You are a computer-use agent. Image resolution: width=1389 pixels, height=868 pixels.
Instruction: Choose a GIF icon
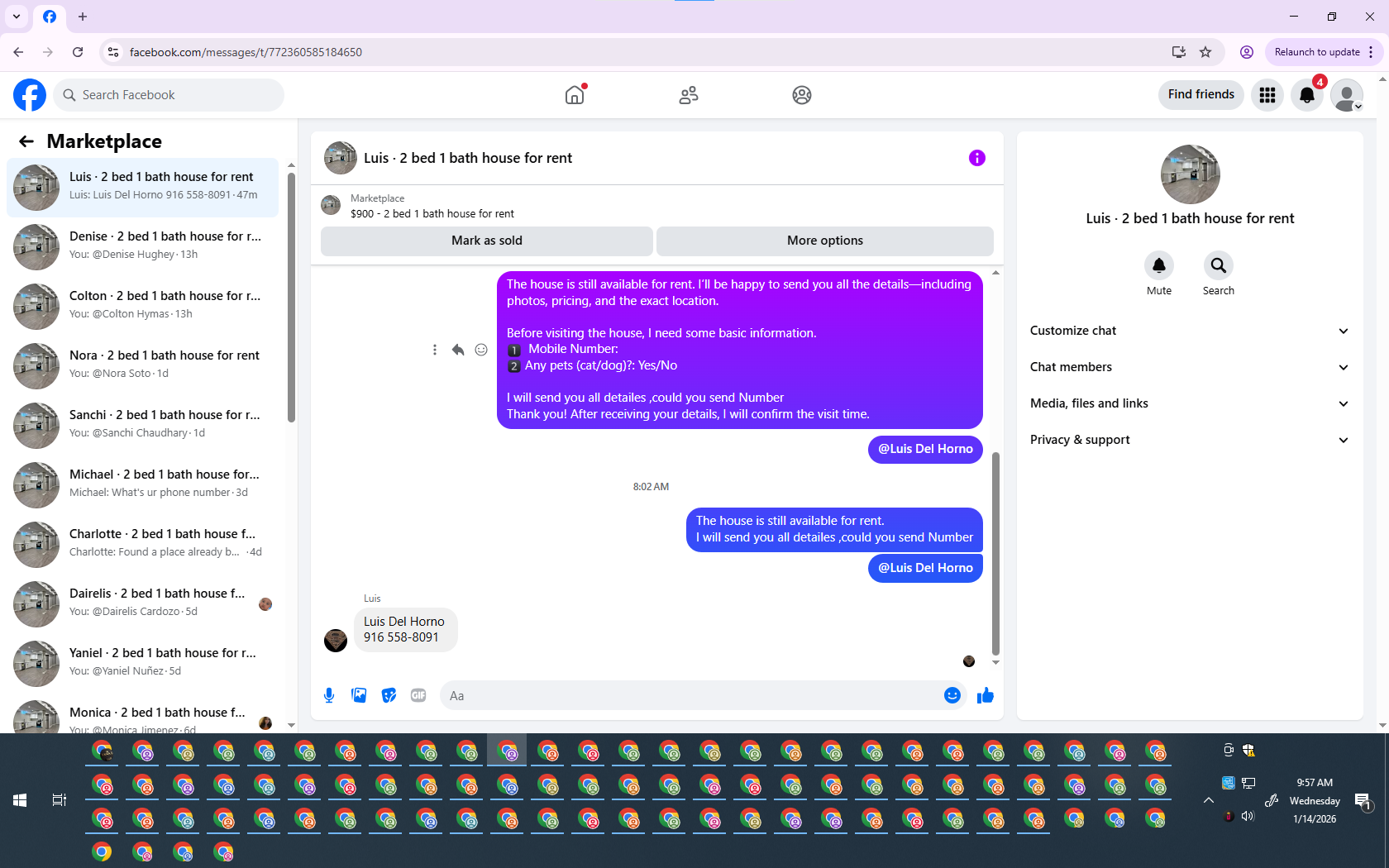[418, 695]
